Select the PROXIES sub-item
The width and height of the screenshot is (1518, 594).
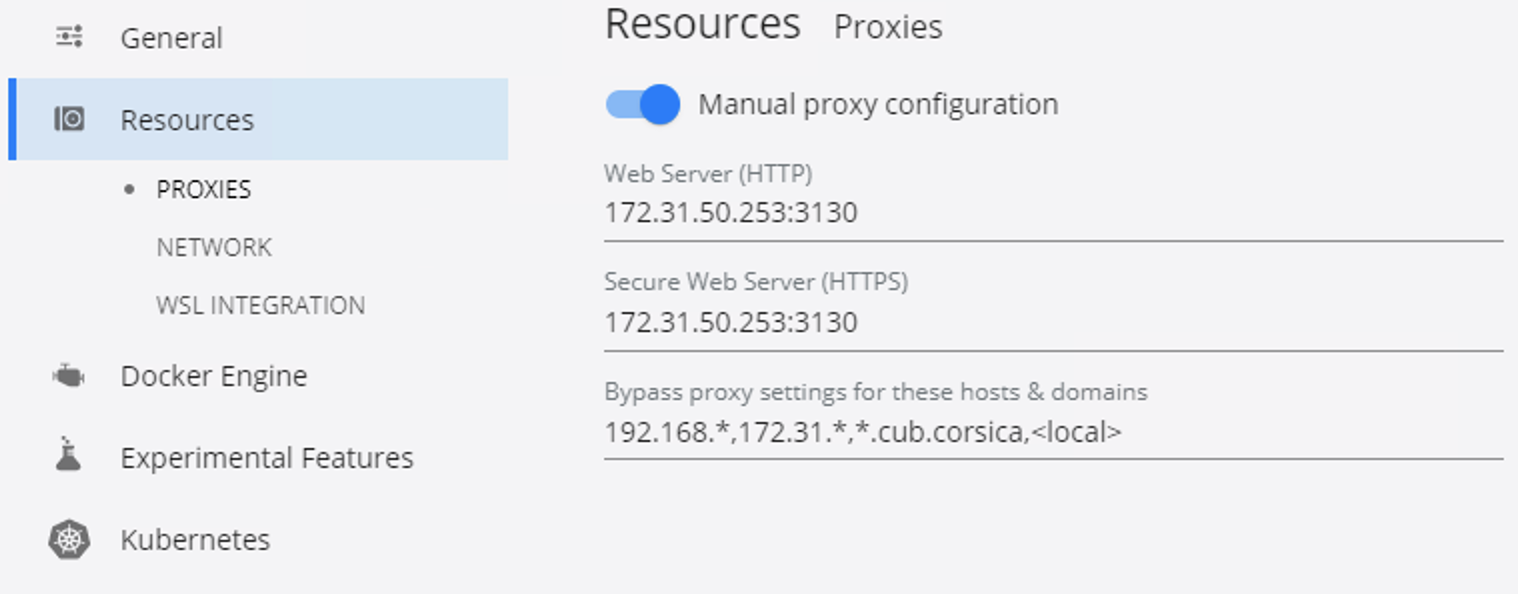(x=204, y=189)
